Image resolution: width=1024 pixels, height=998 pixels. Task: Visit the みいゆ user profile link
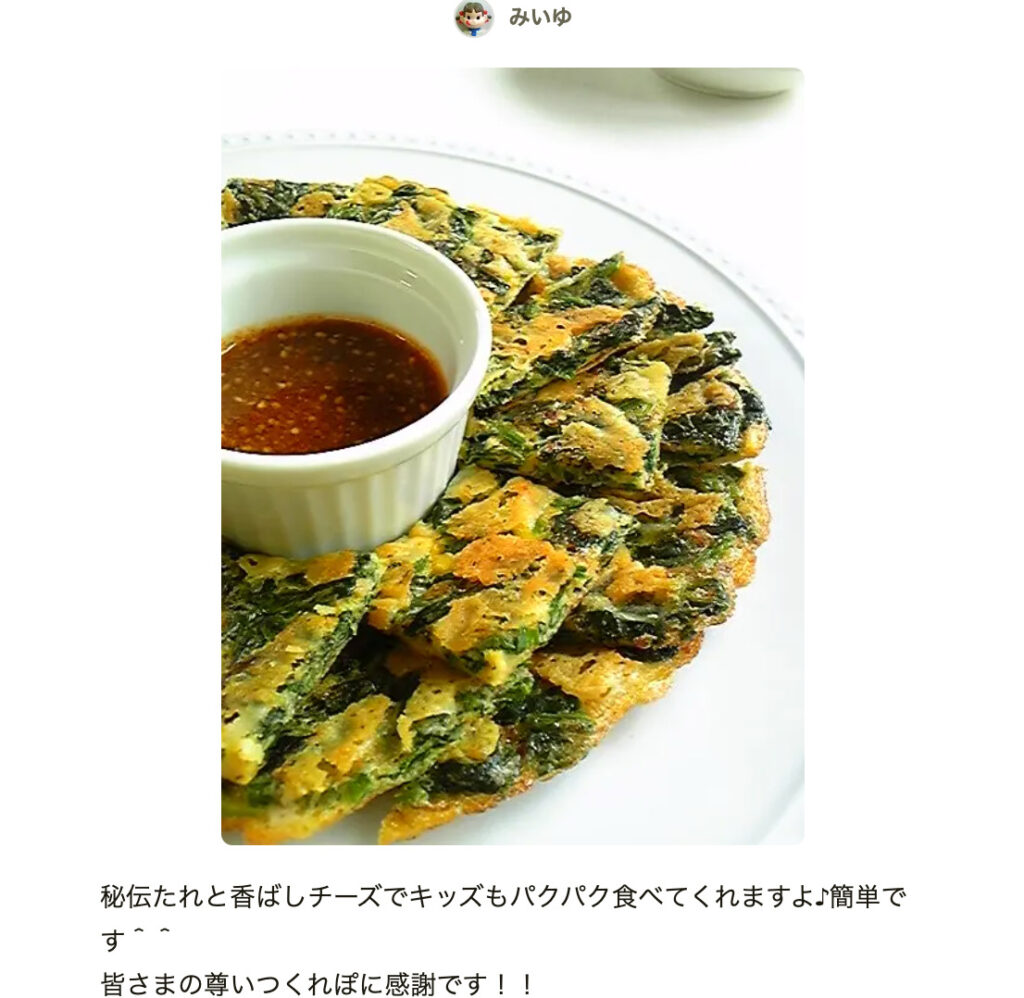click(540, 16)
